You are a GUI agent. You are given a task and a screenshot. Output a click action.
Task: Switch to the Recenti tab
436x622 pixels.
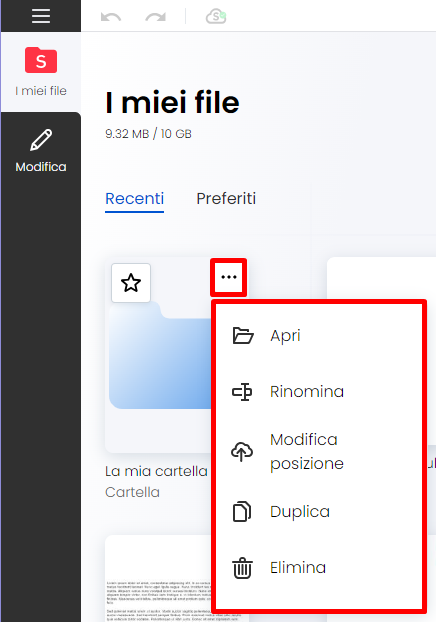click(x=134, y=198)
